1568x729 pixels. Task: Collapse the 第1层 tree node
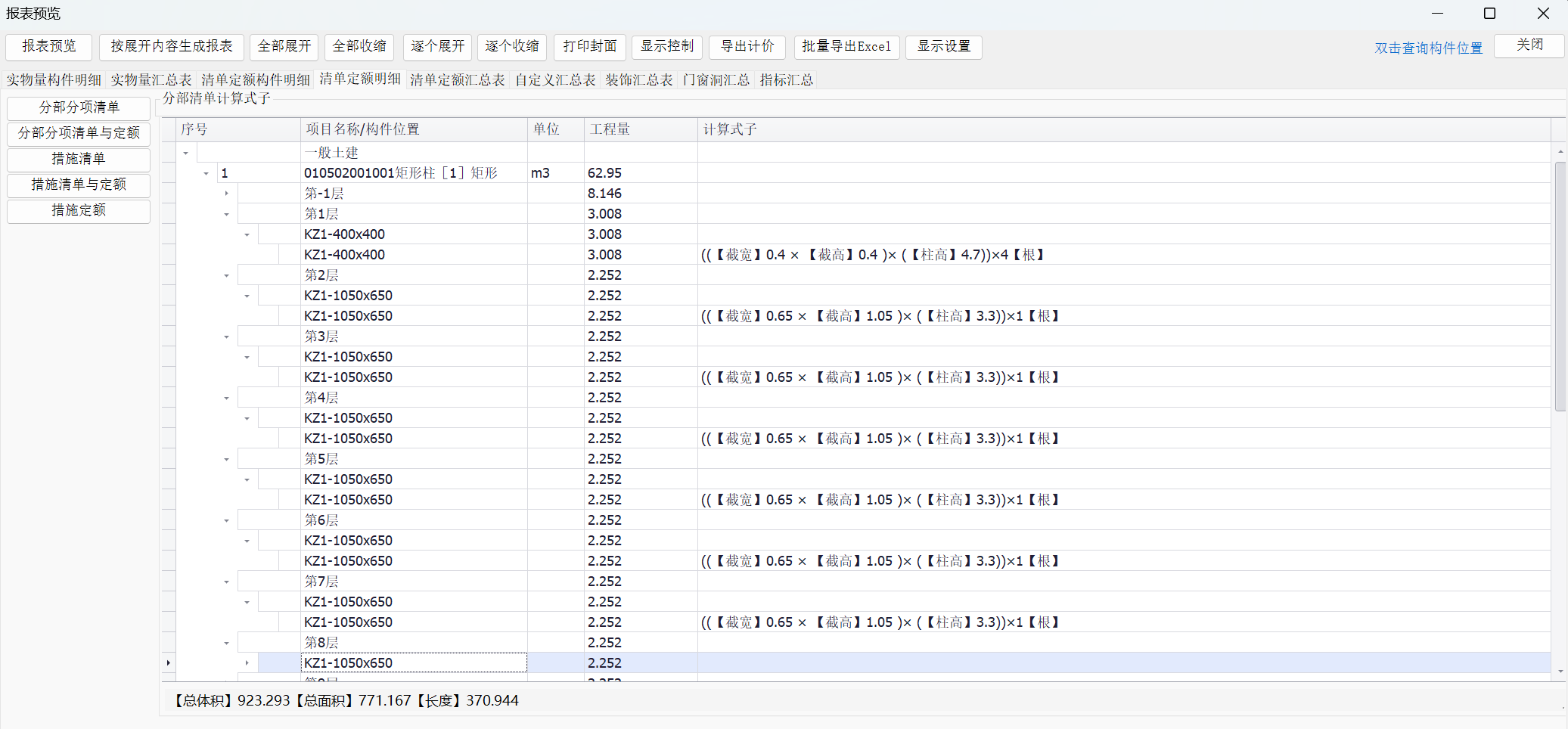click(226, 215)
